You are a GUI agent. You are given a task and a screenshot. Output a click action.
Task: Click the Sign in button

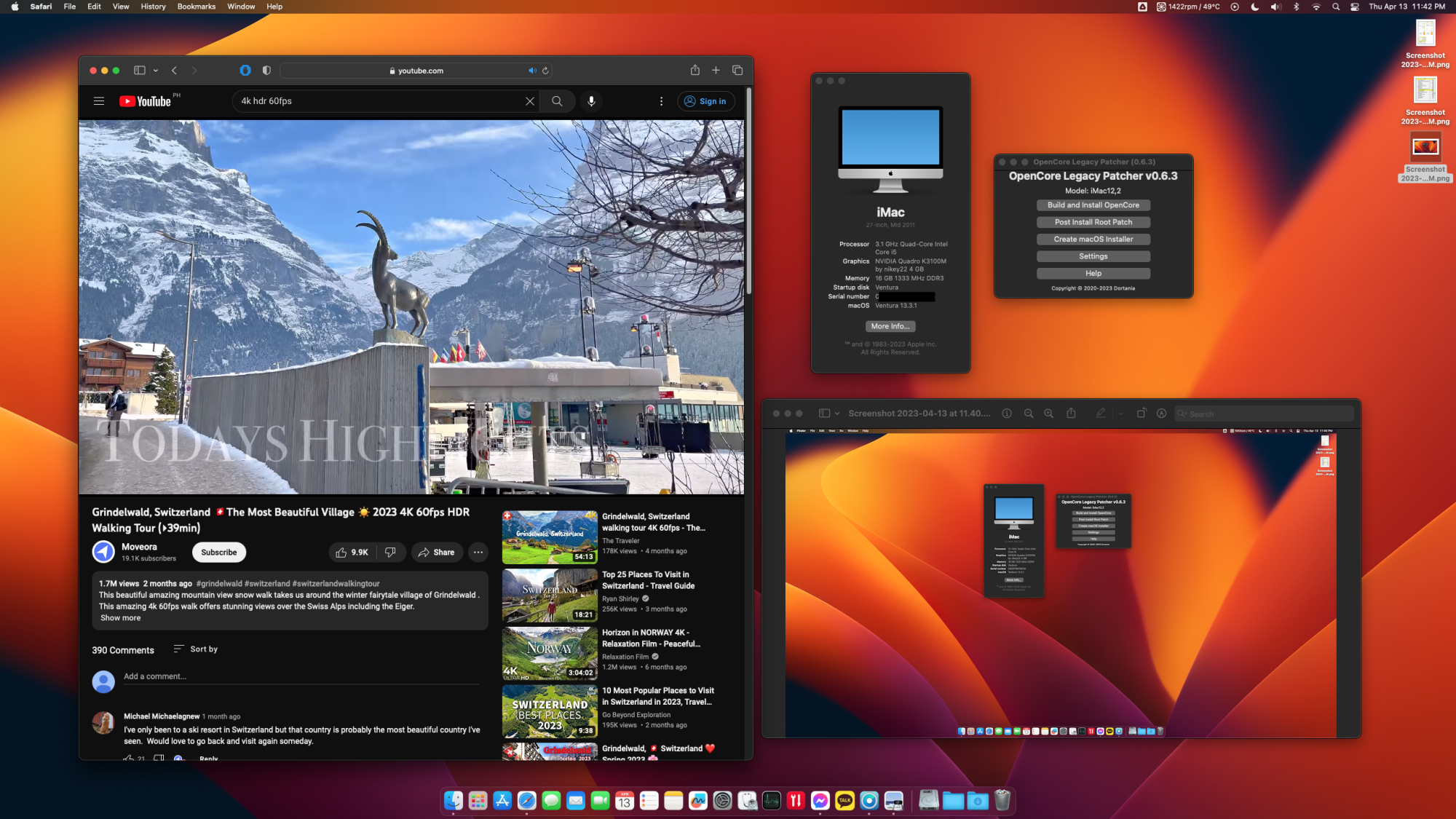coord(706,101)
